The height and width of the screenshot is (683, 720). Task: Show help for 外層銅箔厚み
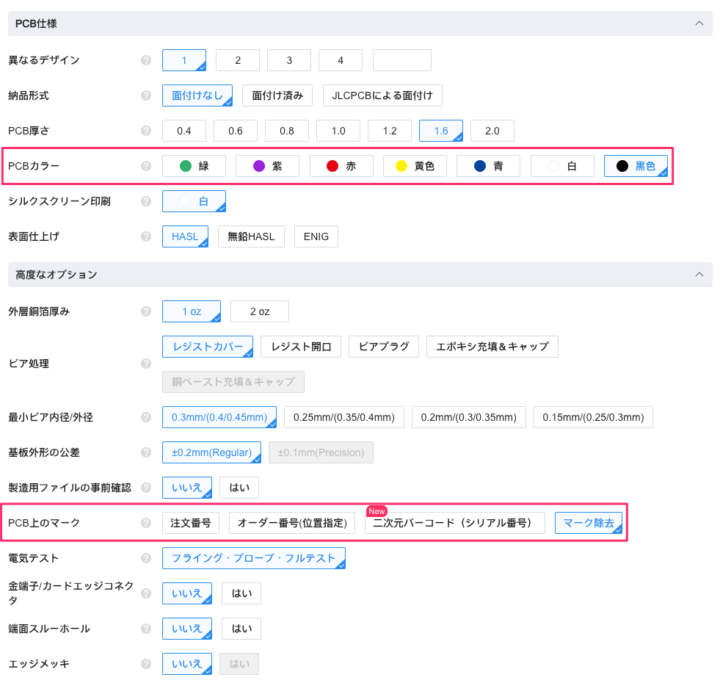coord(146,312)
